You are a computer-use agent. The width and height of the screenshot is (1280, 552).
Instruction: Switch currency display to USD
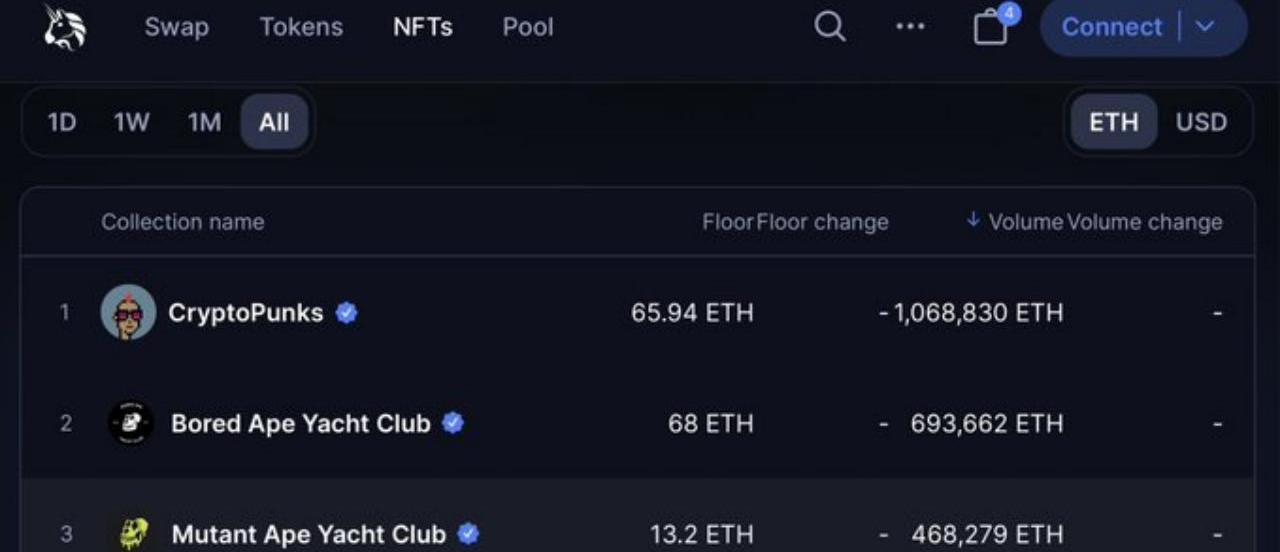click(1201, 122)
